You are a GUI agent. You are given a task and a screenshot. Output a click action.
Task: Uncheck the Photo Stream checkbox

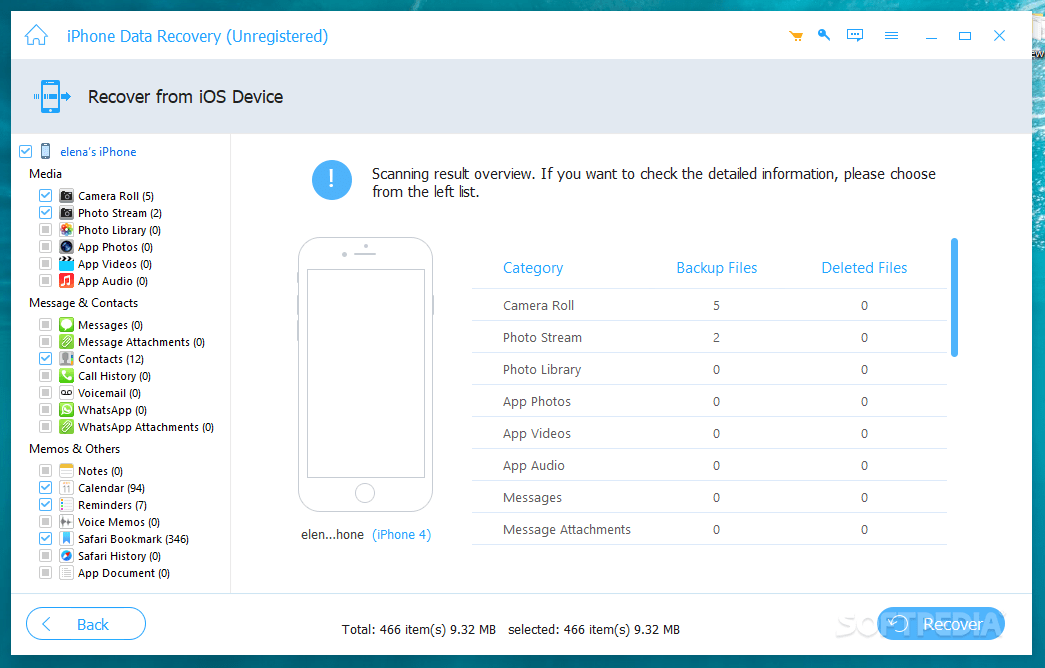(x=45, y=212)
